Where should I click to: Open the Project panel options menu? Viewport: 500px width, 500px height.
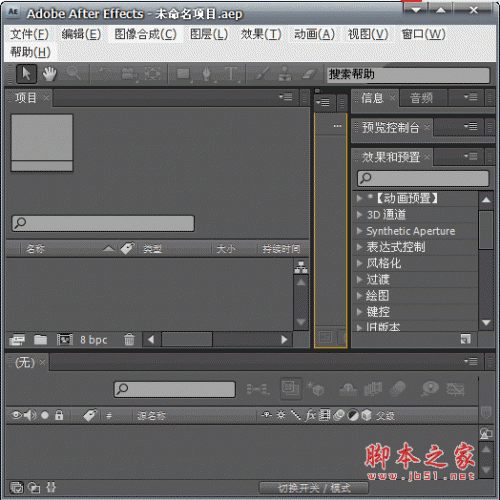286,97
